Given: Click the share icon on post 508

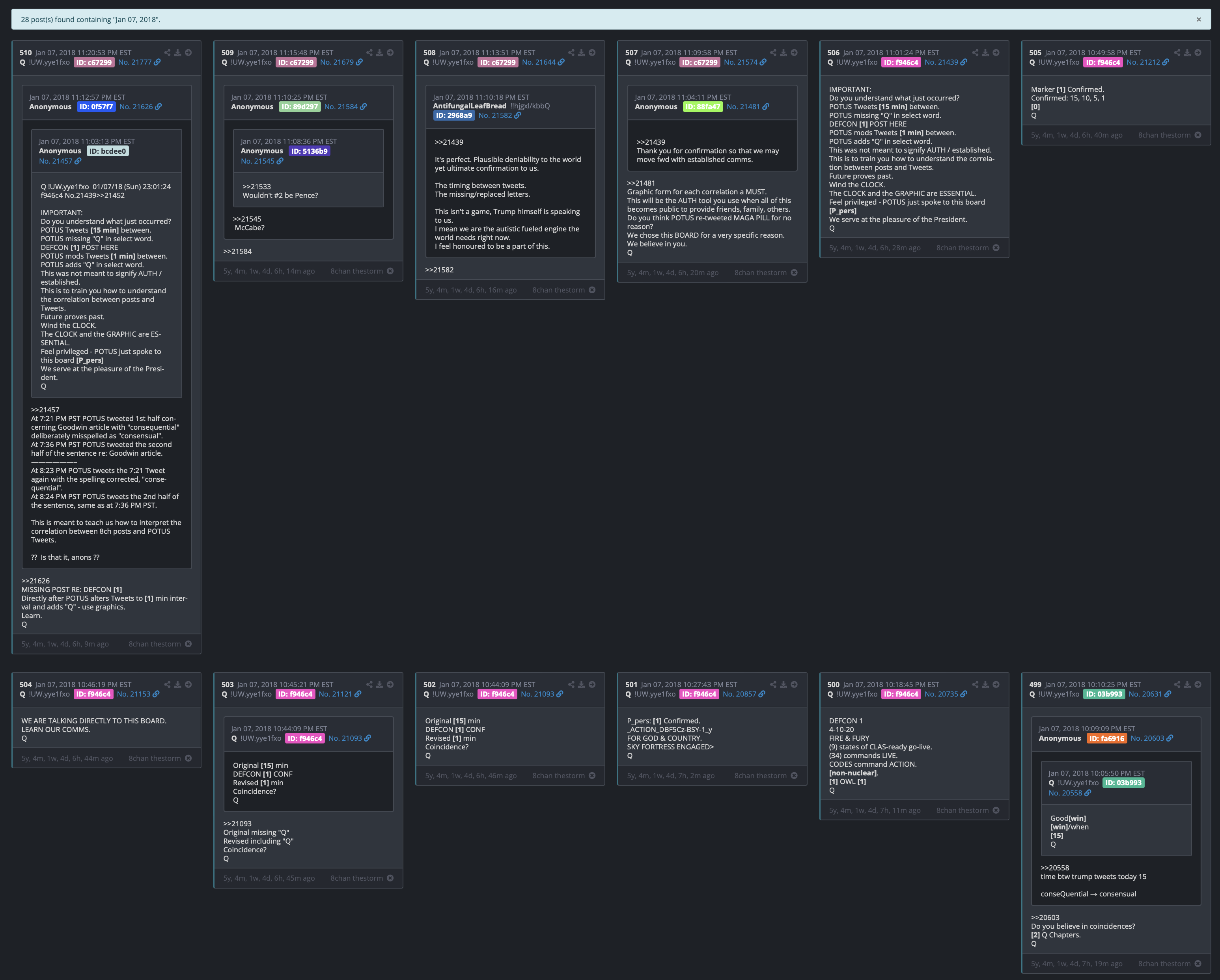Looking at the screenshot, I should (x=571, y=52).
